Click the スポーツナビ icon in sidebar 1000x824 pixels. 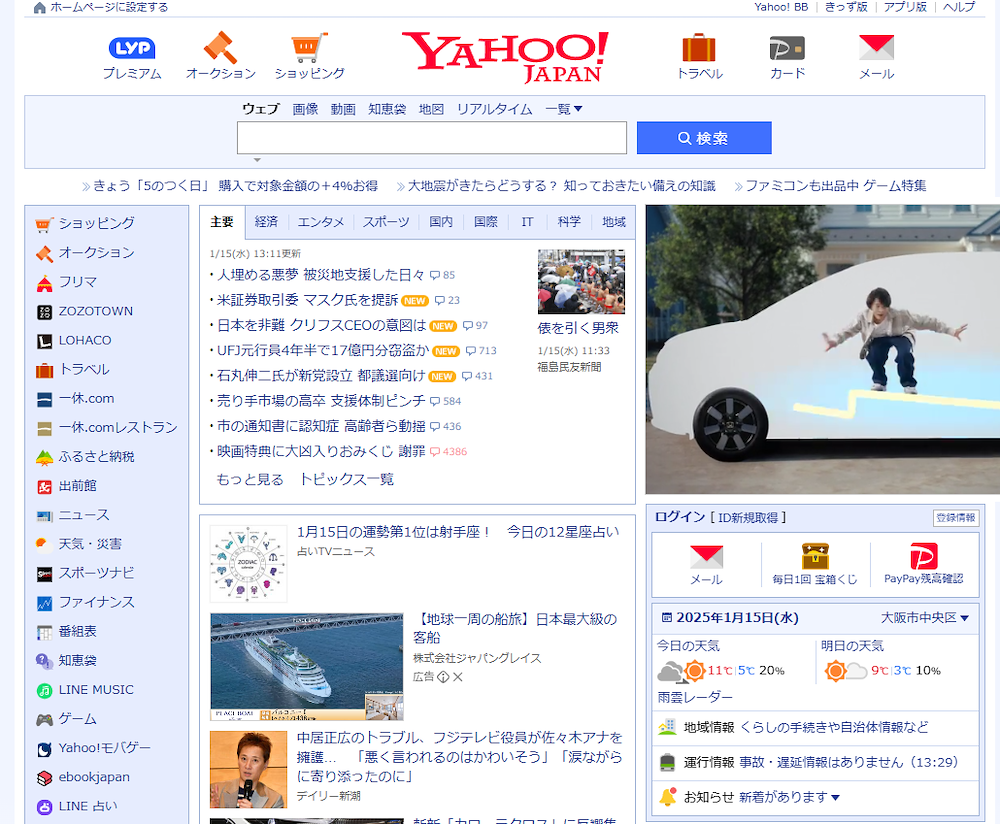tap(44, 575)
